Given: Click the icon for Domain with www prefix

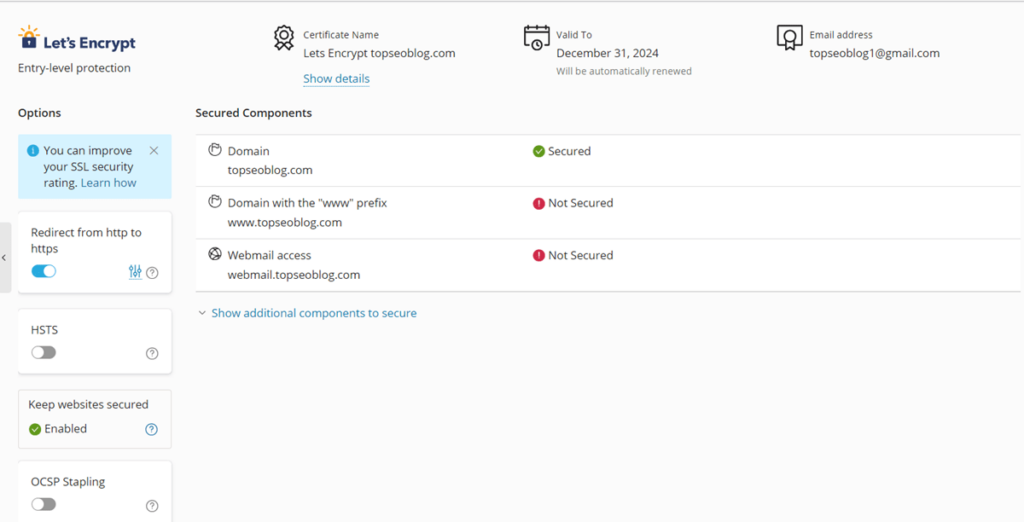Looking at the screenshot, I should (x=214, y=203).
